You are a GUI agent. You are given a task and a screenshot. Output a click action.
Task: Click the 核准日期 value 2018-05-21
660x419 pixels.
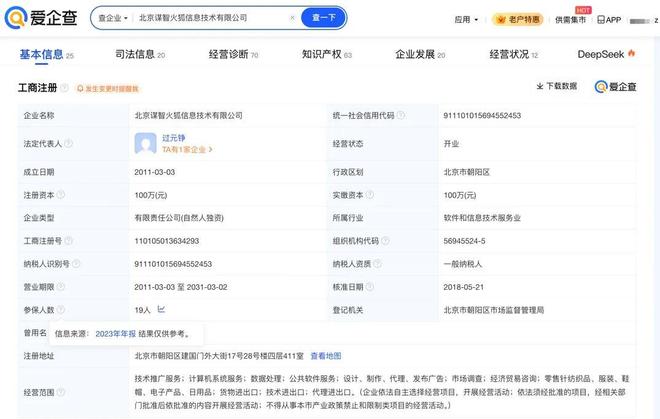click(x=463, y=287)
